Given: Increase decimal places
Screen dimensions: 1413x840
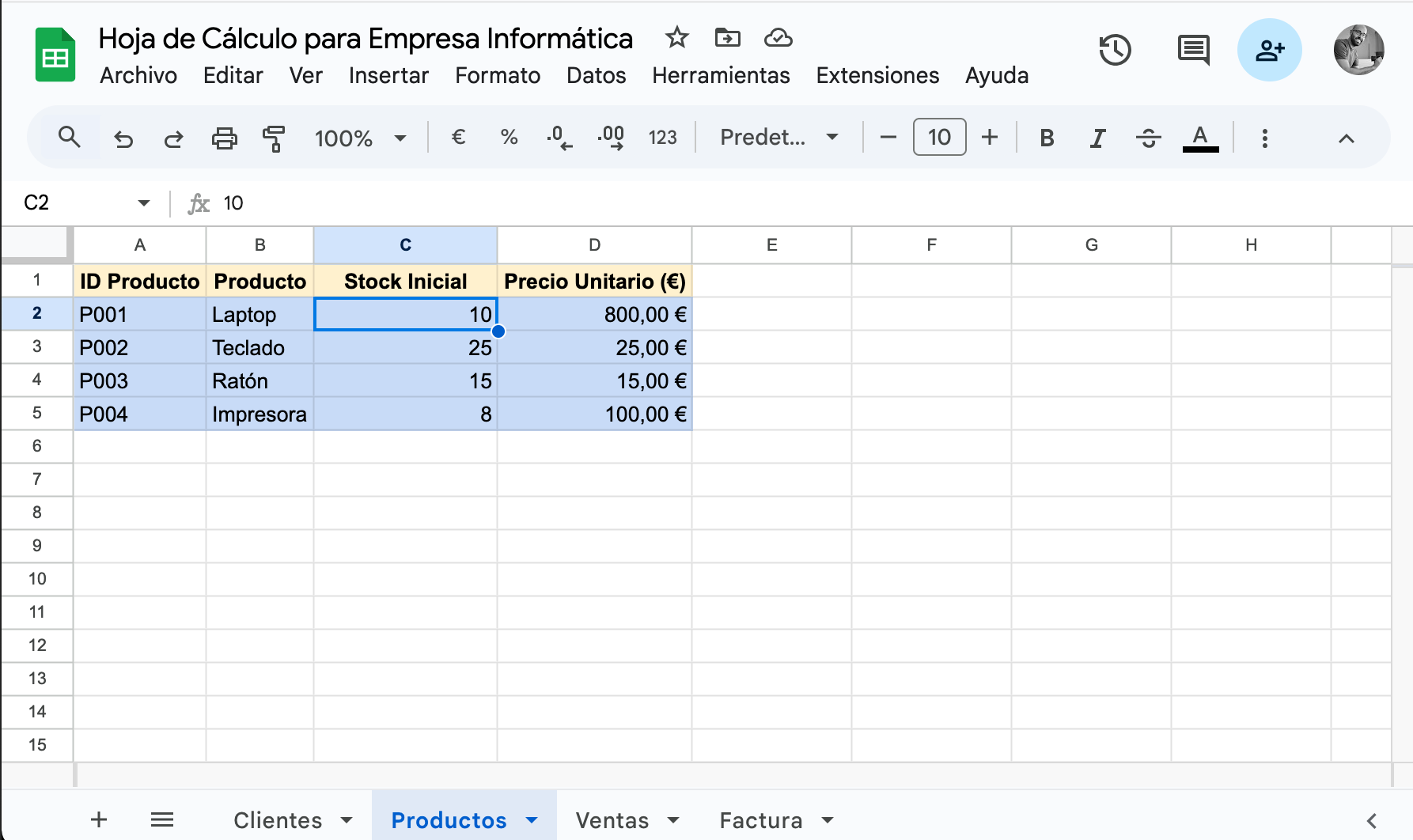Looking at the screenshot, I should tap(610, 137).
